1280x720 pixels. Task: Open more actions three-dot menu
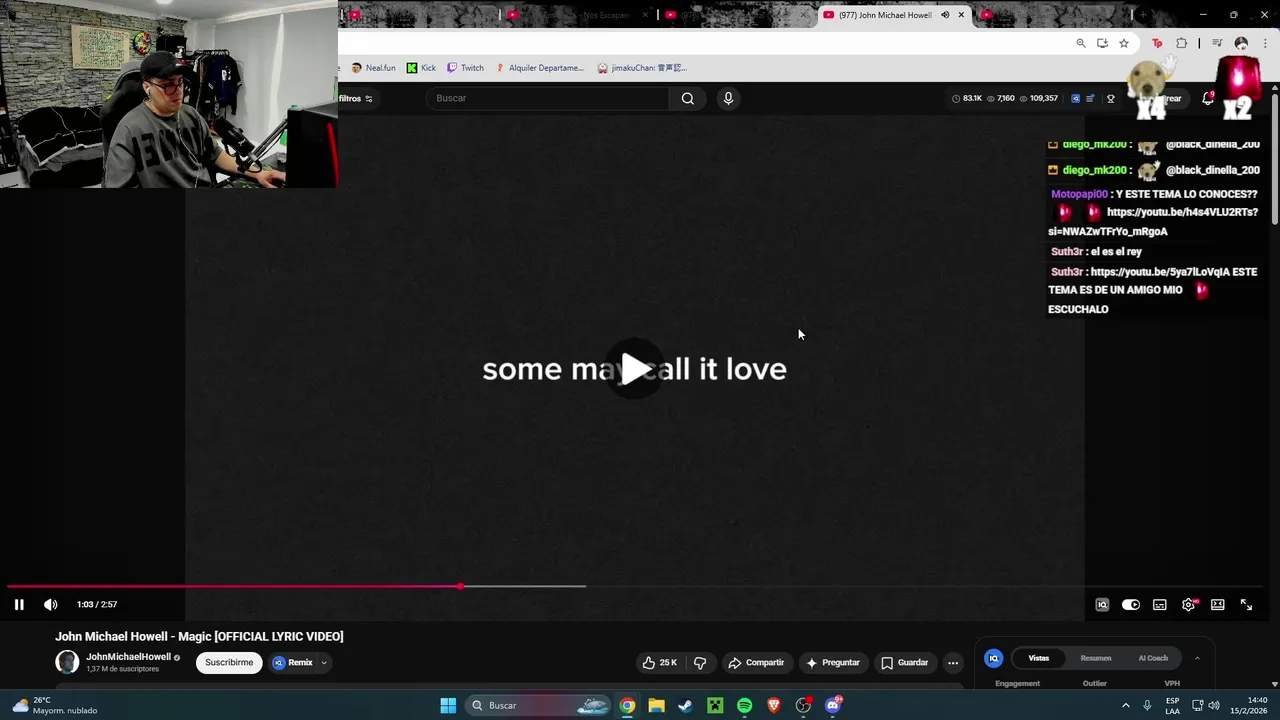tap(953, 662)
